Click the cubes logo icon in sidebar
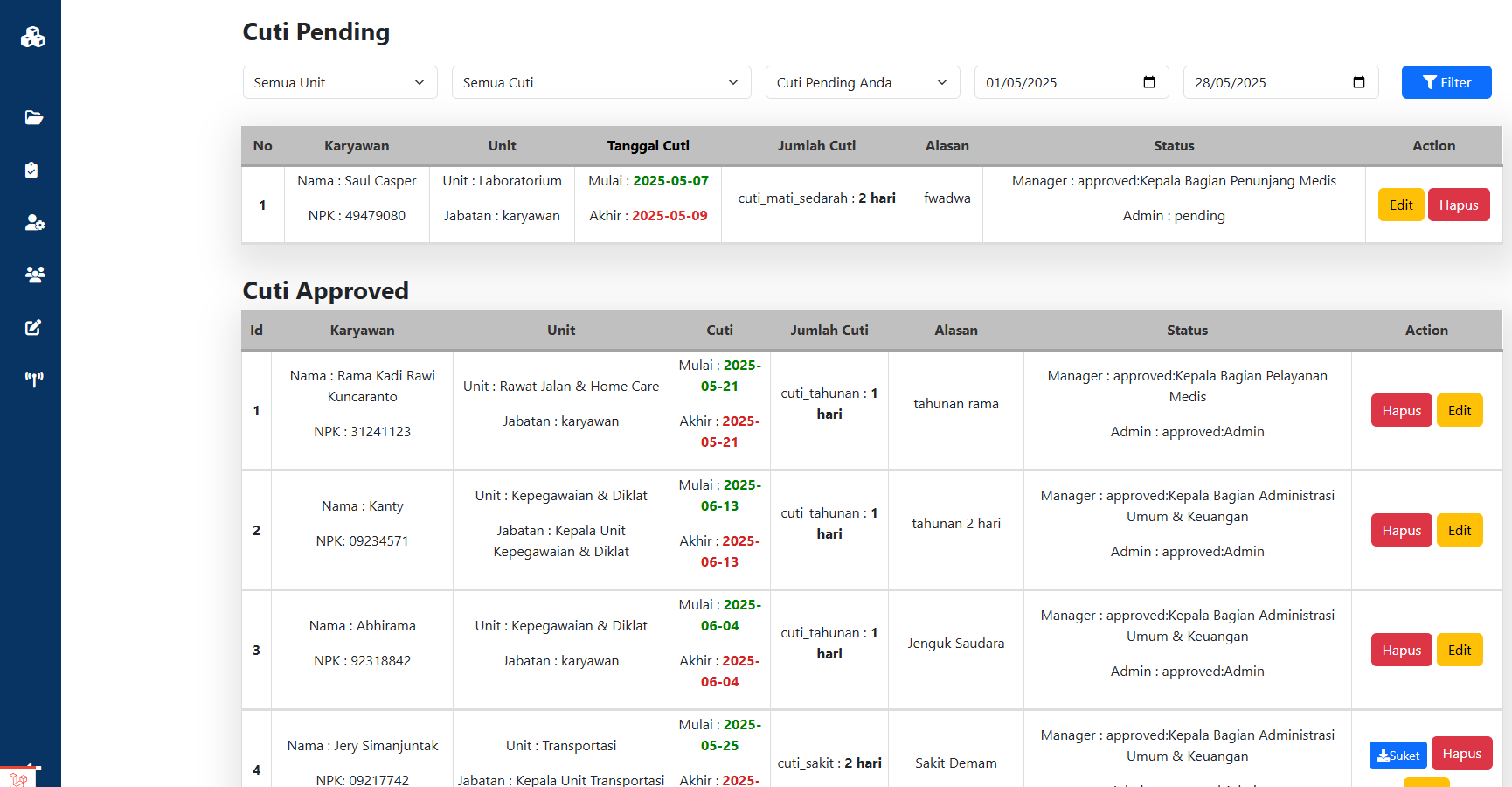Viewport: 1512px width, 787px height. [x=32, y=37]
